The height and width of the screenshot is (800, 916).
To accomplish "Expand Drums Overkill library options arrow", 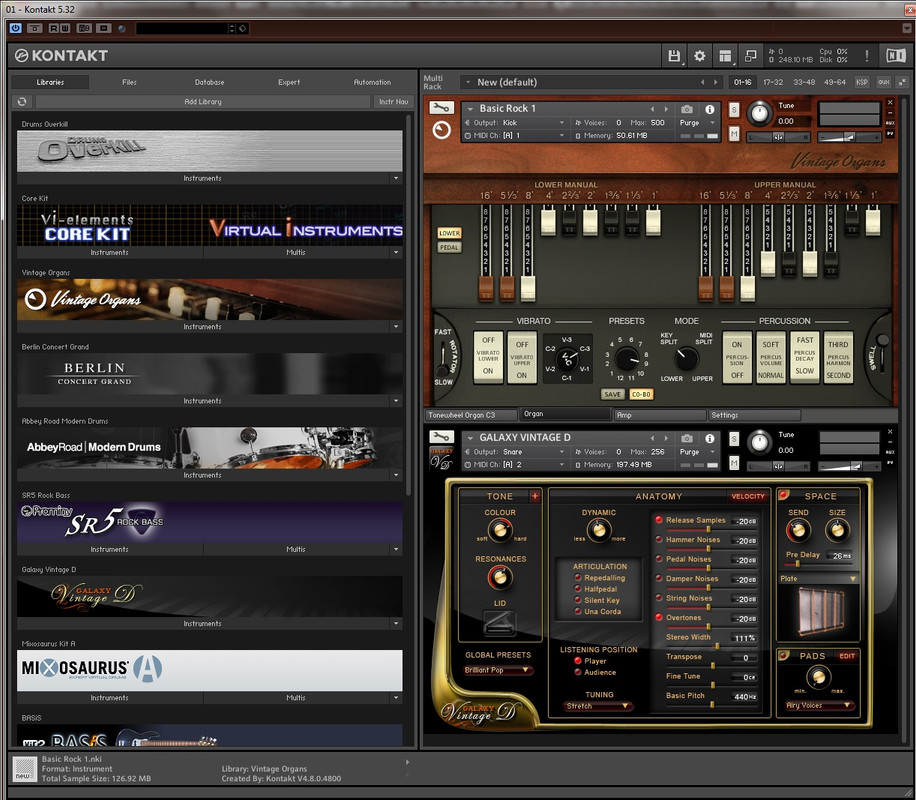I will pyautogui.click(x=396, y=178).
